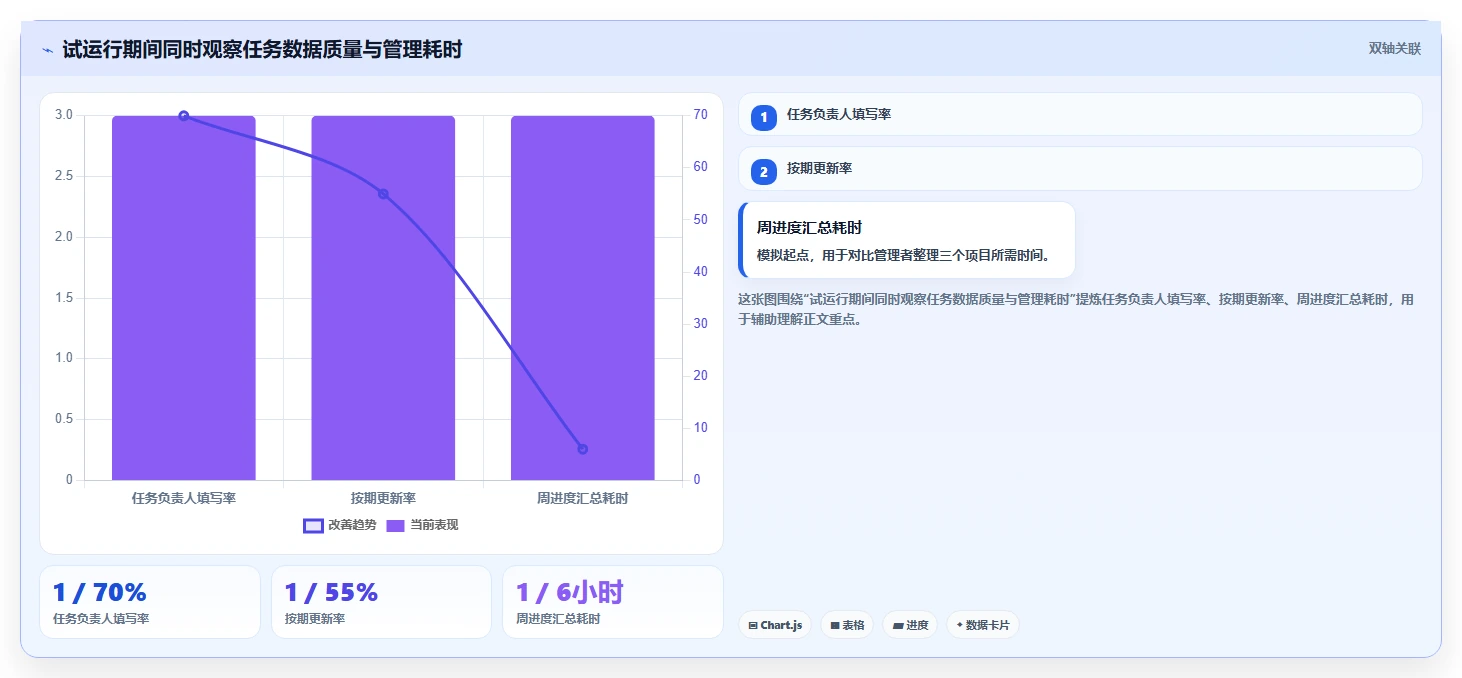
Task: Click the 进度 tag chip
Action: 910,625
